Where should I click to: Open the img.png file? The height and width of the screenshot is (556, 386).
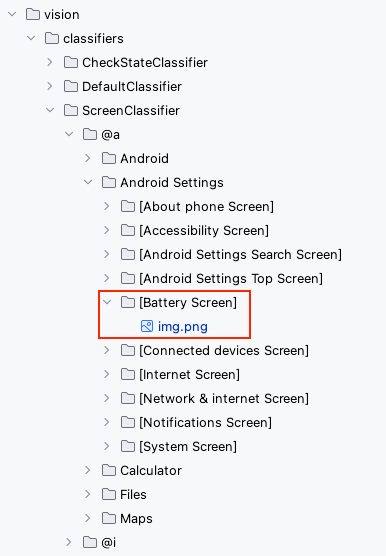click(183, 327)
